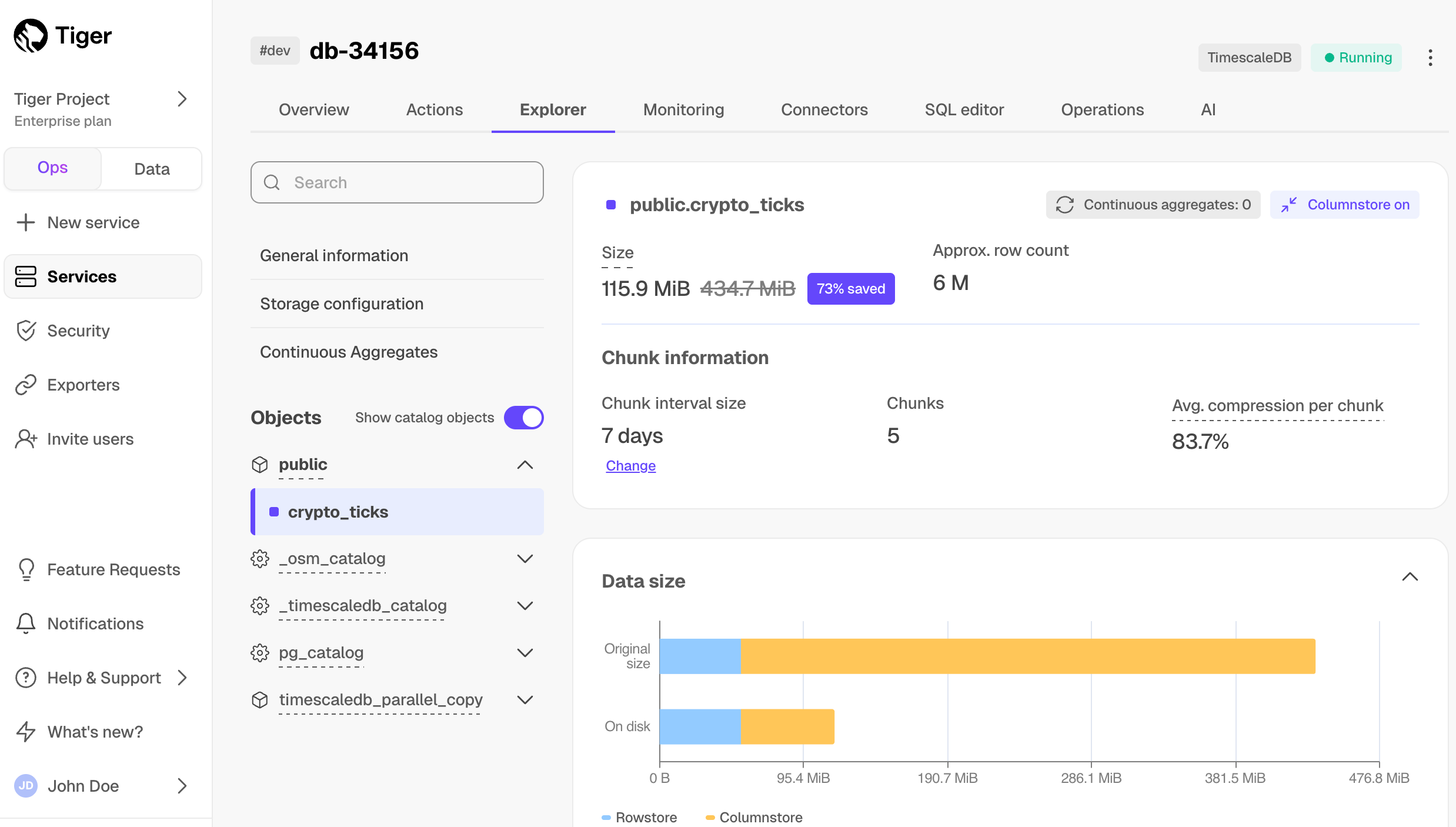Click the Security shield icon
Viewport: 1456px width, 827px height.
[x=26, y=331]
